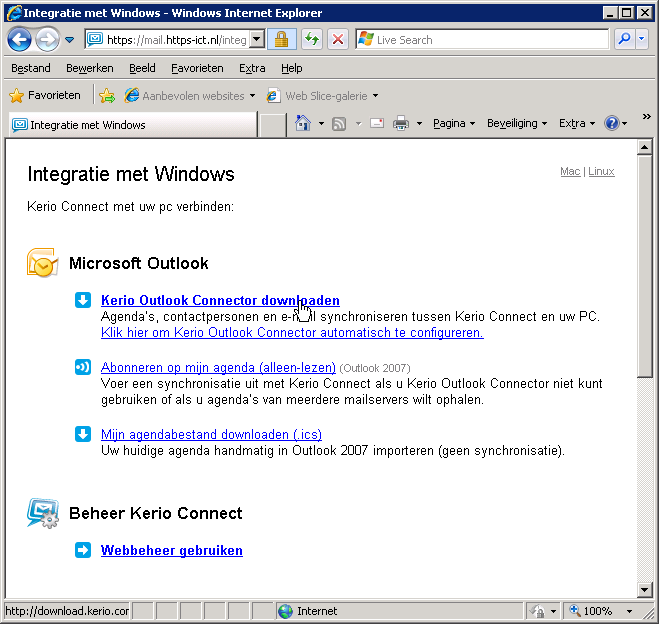659x624 pixels.
Task: Stop loading with the red X icon
Action: pyautogui.click(x=337, y=40)
